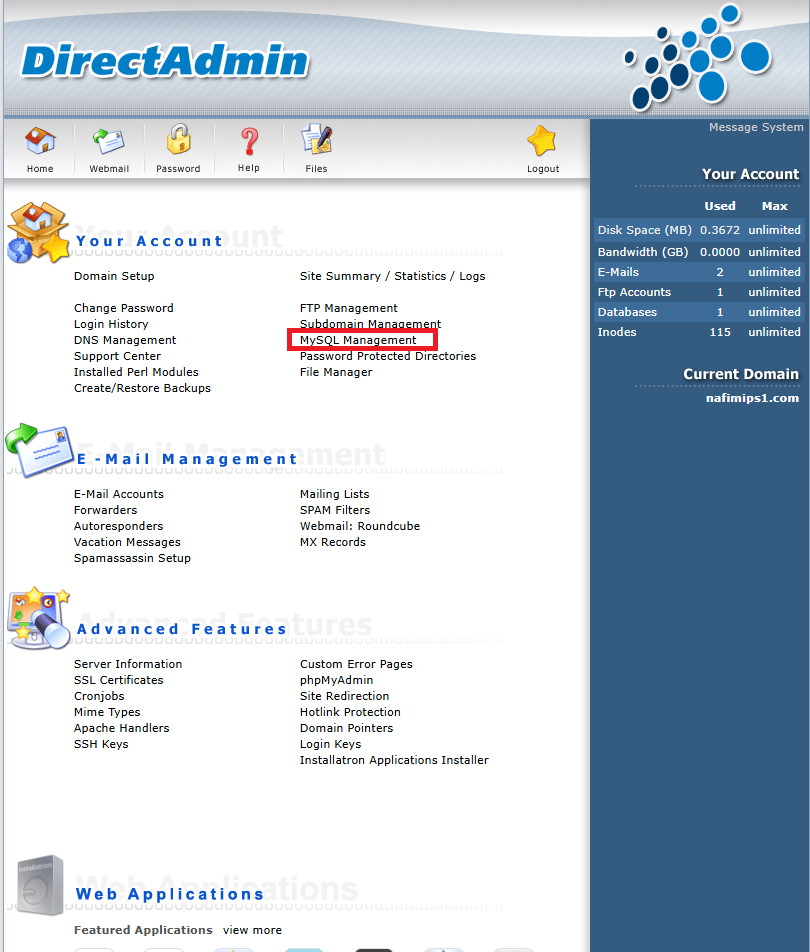The height and width of the screenshot is (952, 810).
Task: Click the E-Mails usage row label
Action: point(618,272)
